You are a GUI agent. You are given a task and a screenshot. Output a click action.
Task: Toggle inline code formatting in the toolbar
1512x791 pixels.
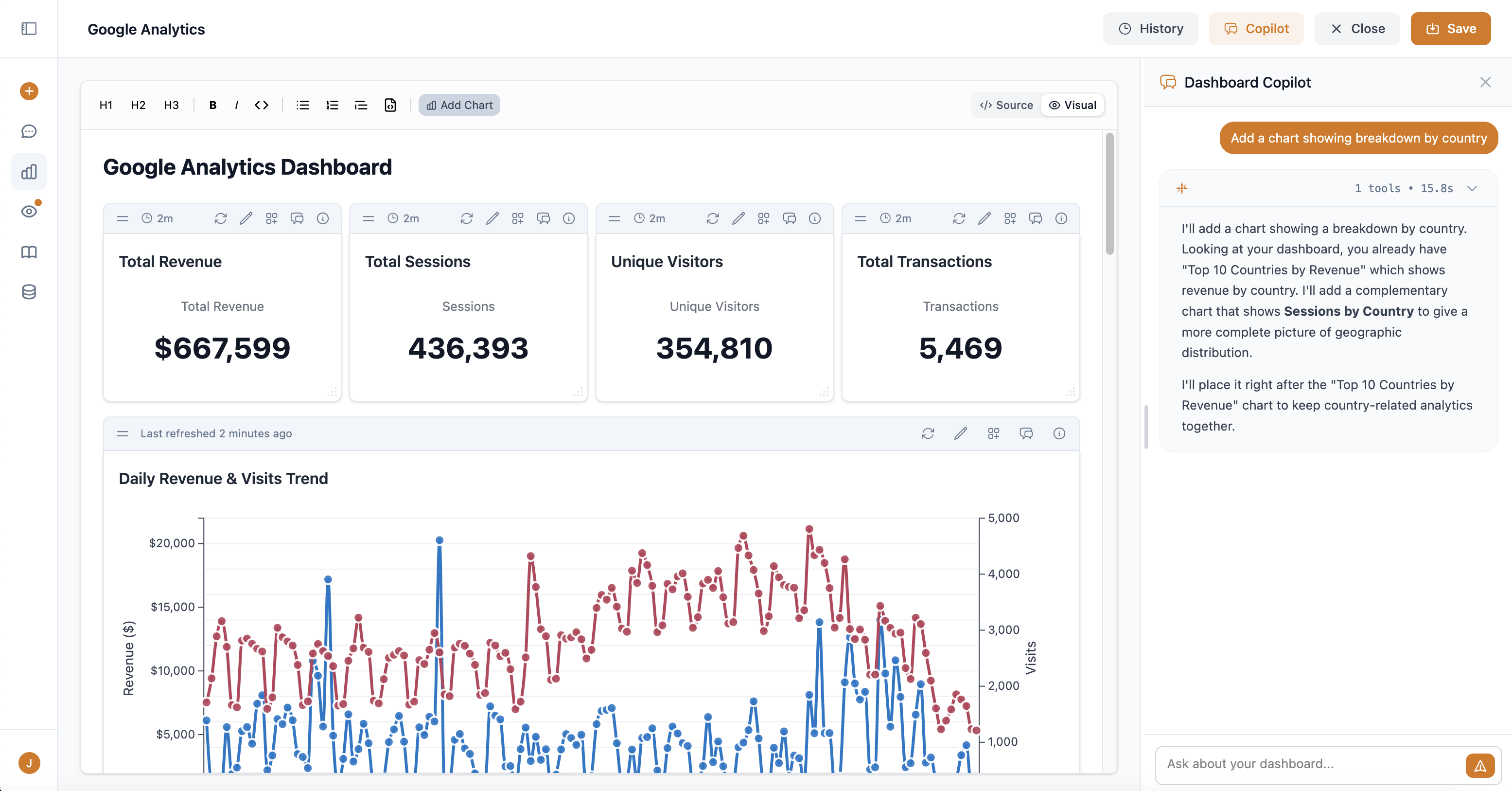[x=262, y=105]
